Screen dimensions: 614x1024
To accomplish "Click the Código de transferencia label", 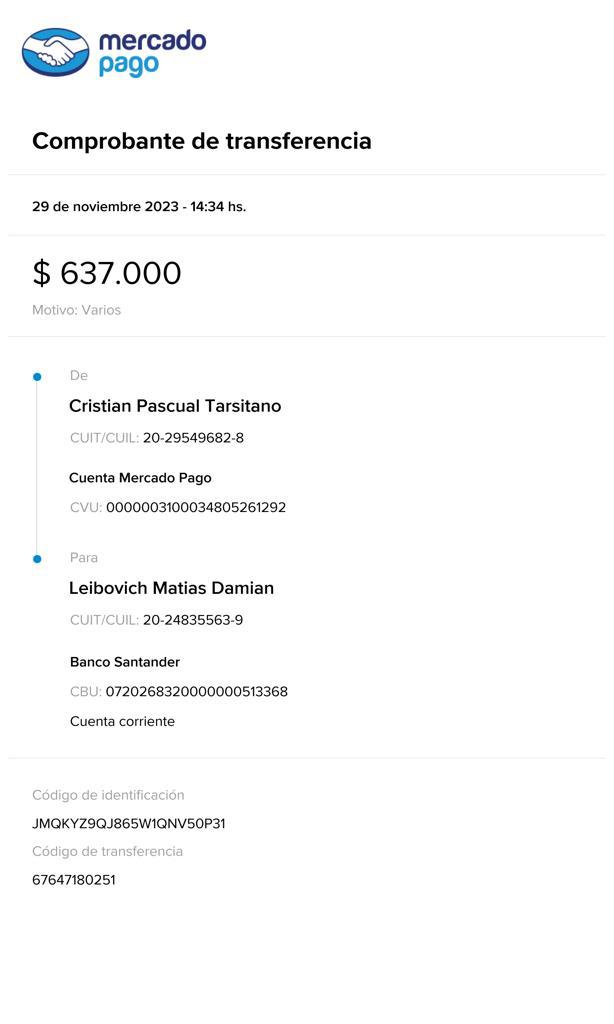I will coord(107,852).
